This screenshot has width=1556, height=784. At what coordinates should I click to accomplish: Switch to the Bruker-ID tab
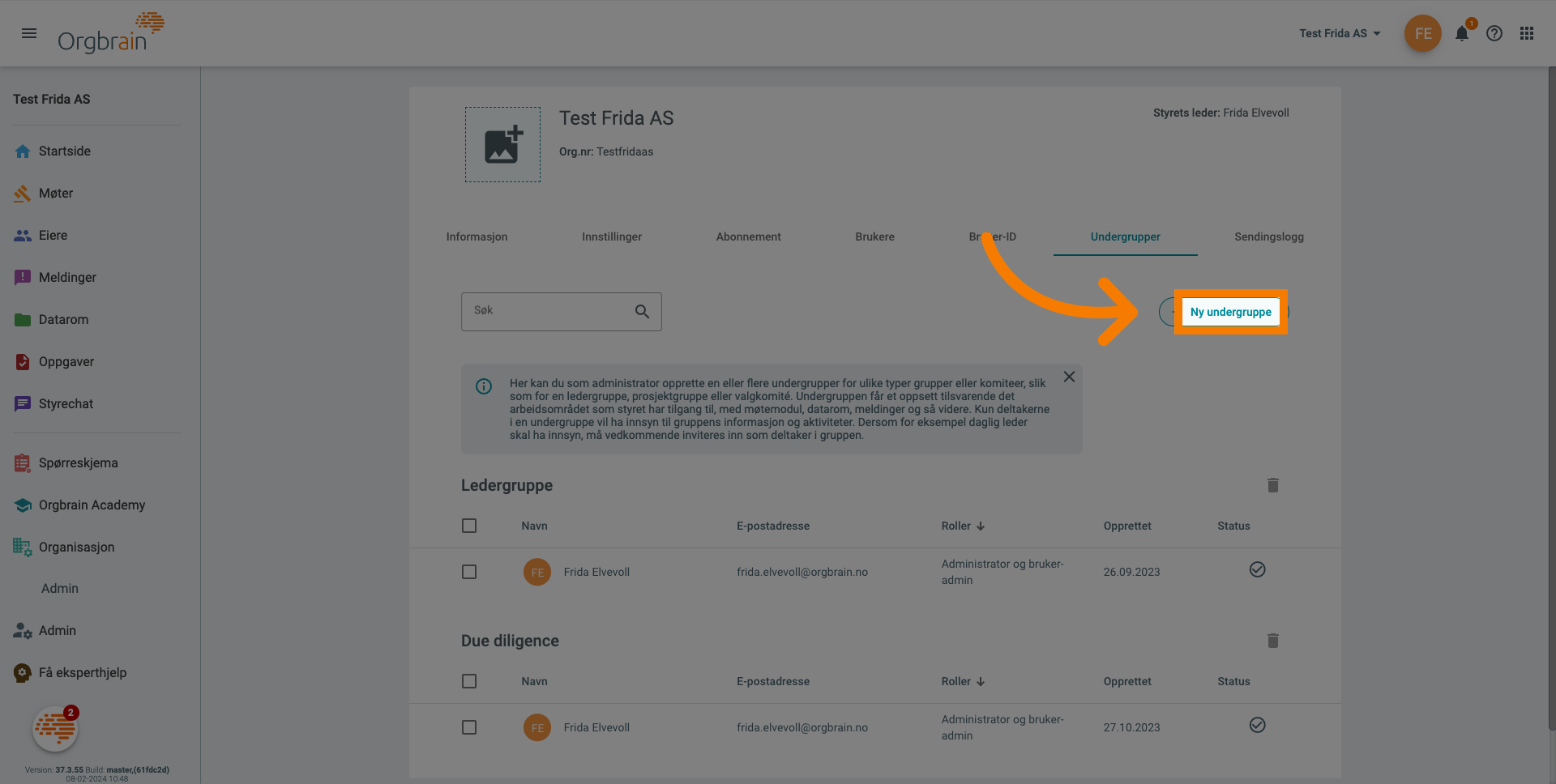coord(992,237)
